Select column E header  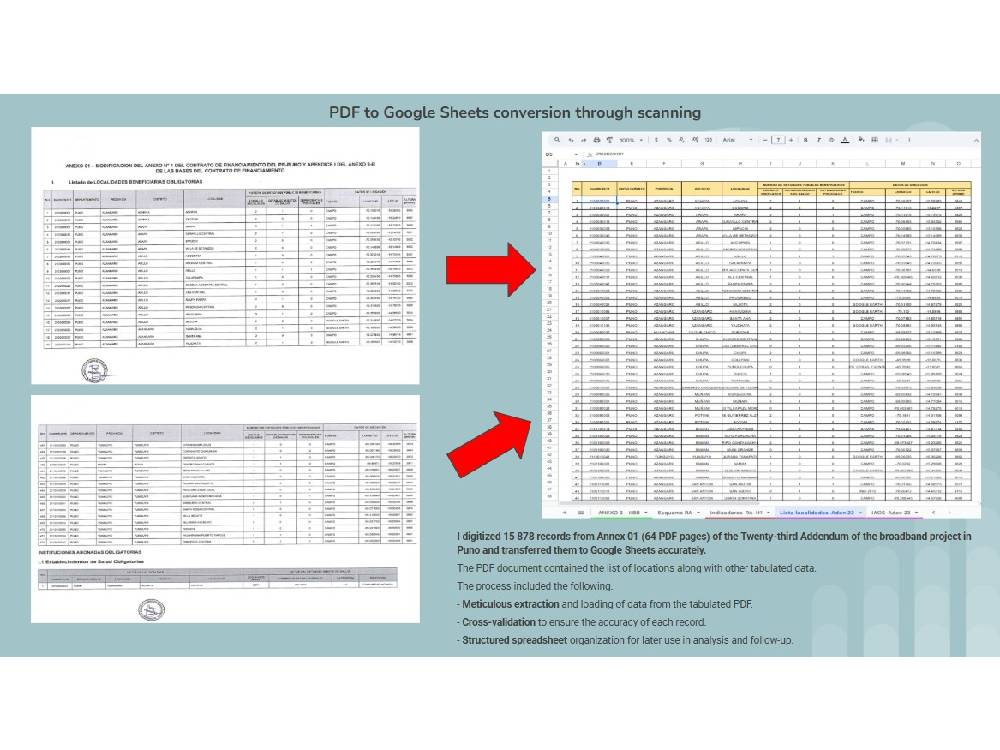(x=631, y=164)
